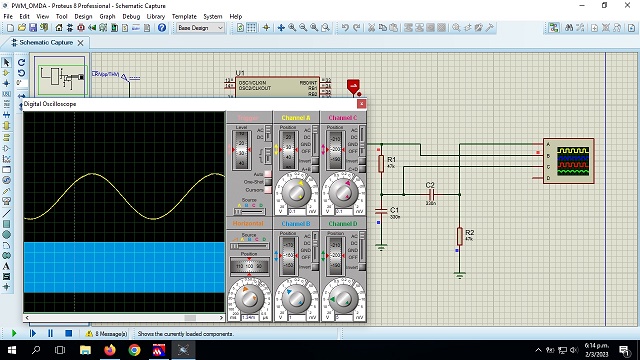Click the Zoom In magnifier
Screen dimensions: 640x360
click(x=292, y=28)
